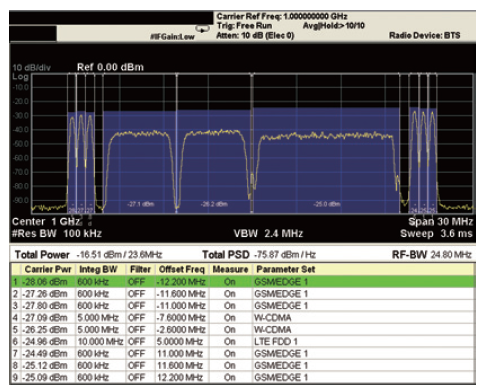The width and height of the screenshot is (485, 391).
Task: Click the Parameter Set column header
Action: [x=286, y=269]
